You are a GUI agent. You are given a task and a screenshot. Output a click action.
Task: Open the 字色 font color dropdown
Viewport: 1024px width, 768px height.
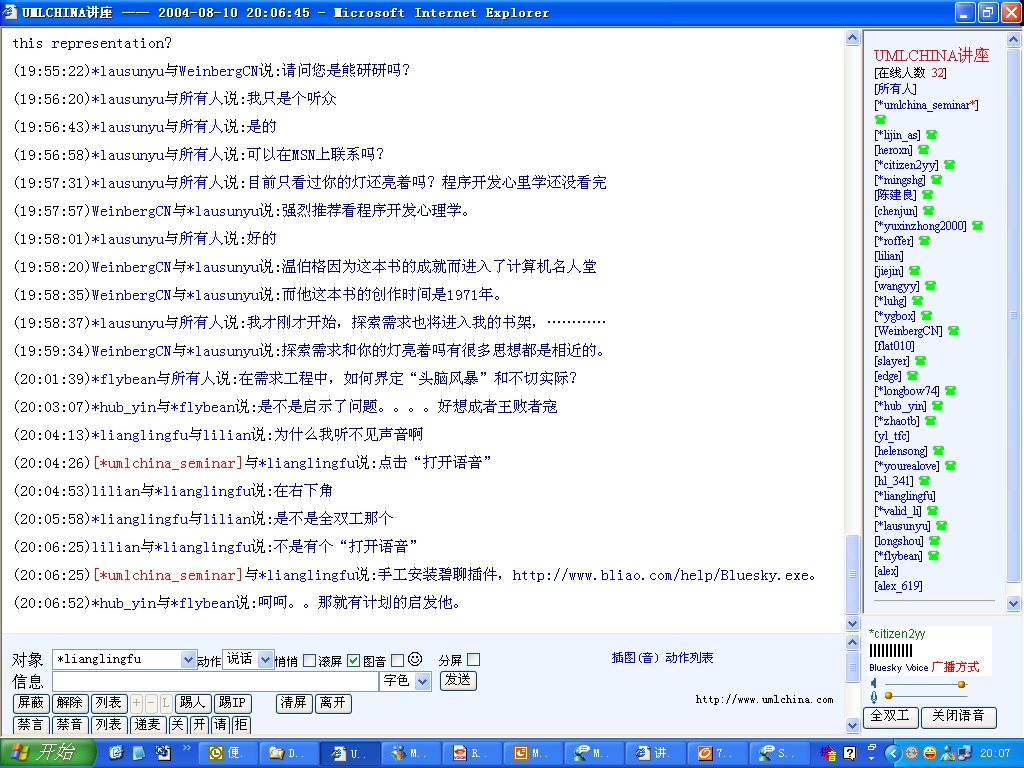423,681
